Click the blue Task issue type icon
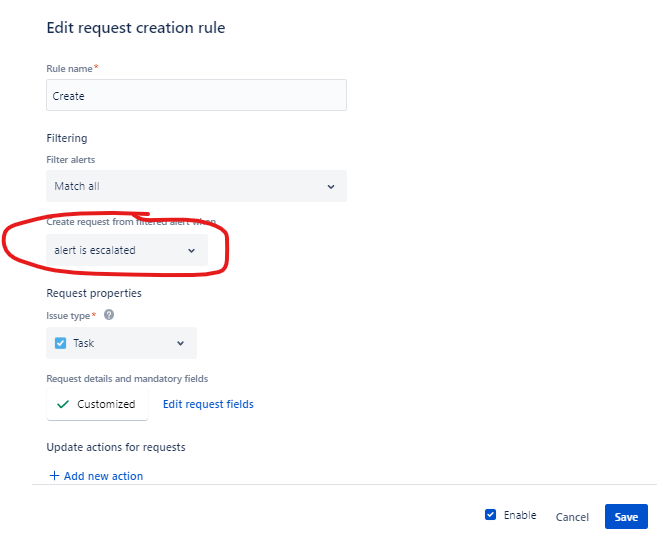This screenshot has height=543, width=657. [x=60, y=343]
